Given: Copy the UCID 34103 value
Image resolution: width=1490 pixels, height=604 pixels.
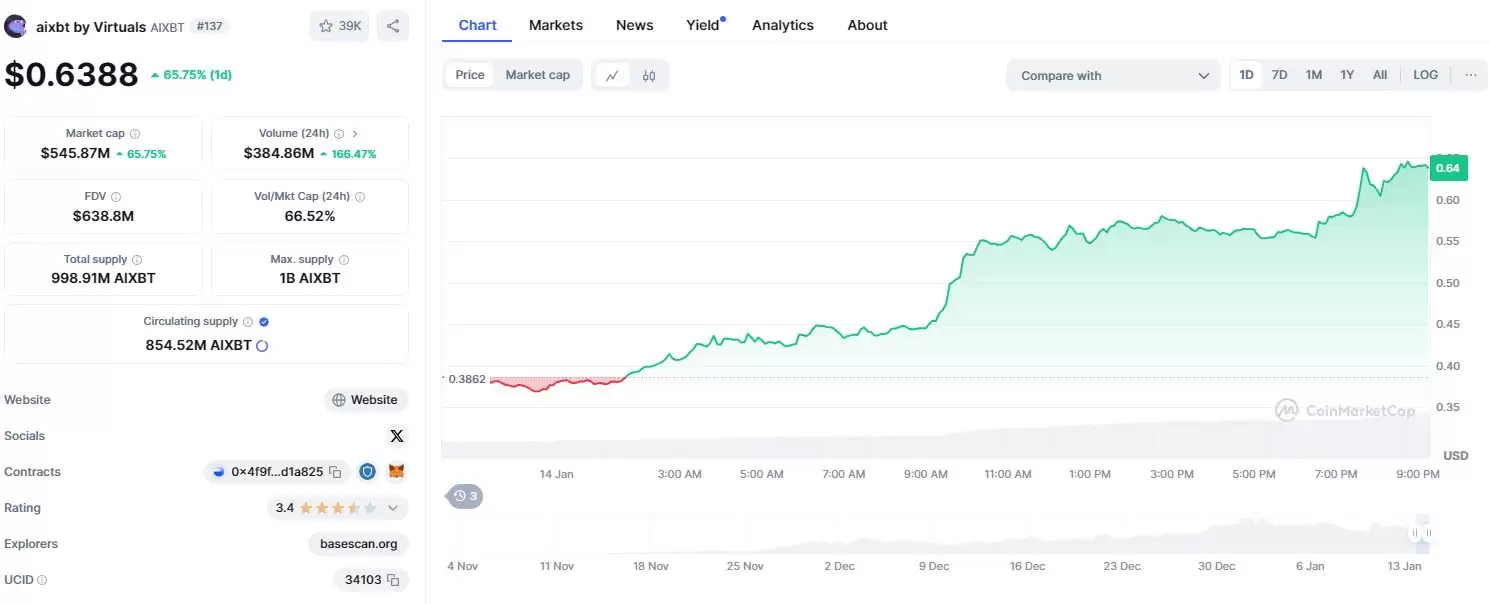Looking at the screenshot, I should 393,580.
